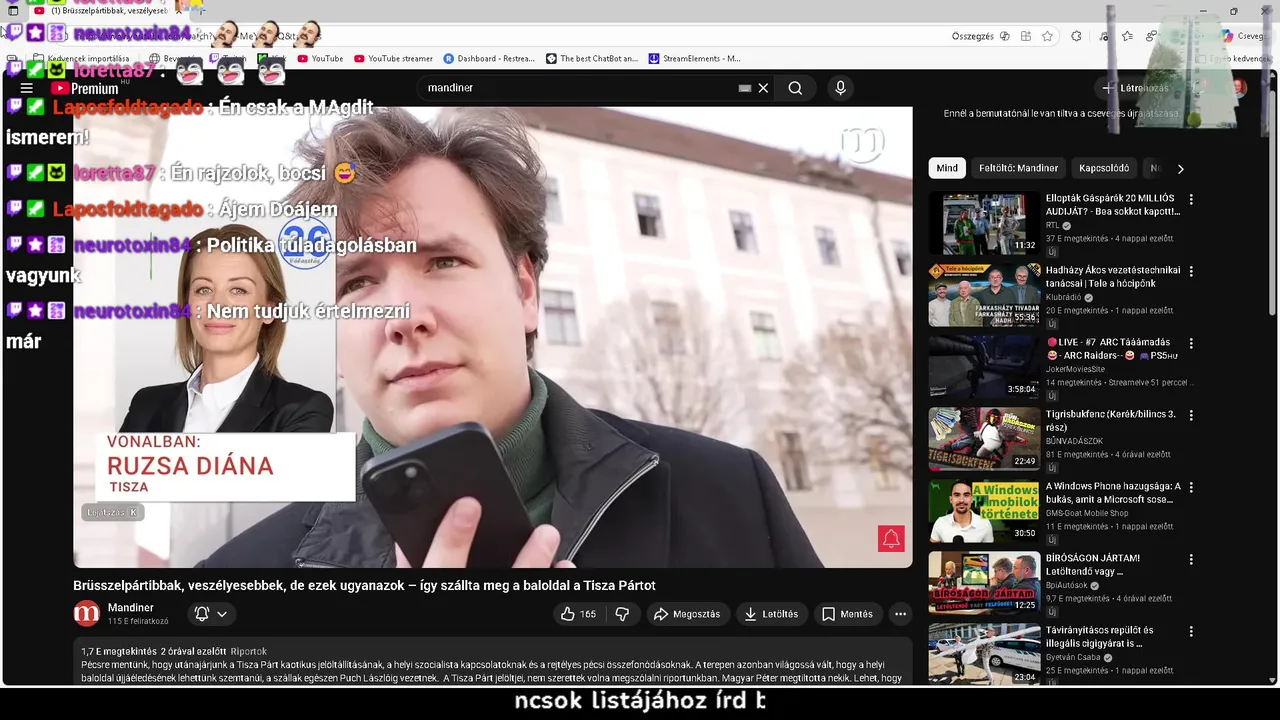Screen dimensions: 1280x720
Task: Open BÍRÓSÁGON JÁRTAM 12:25 thumbnail
Action: pyautogui.click(x=984, y=583)
